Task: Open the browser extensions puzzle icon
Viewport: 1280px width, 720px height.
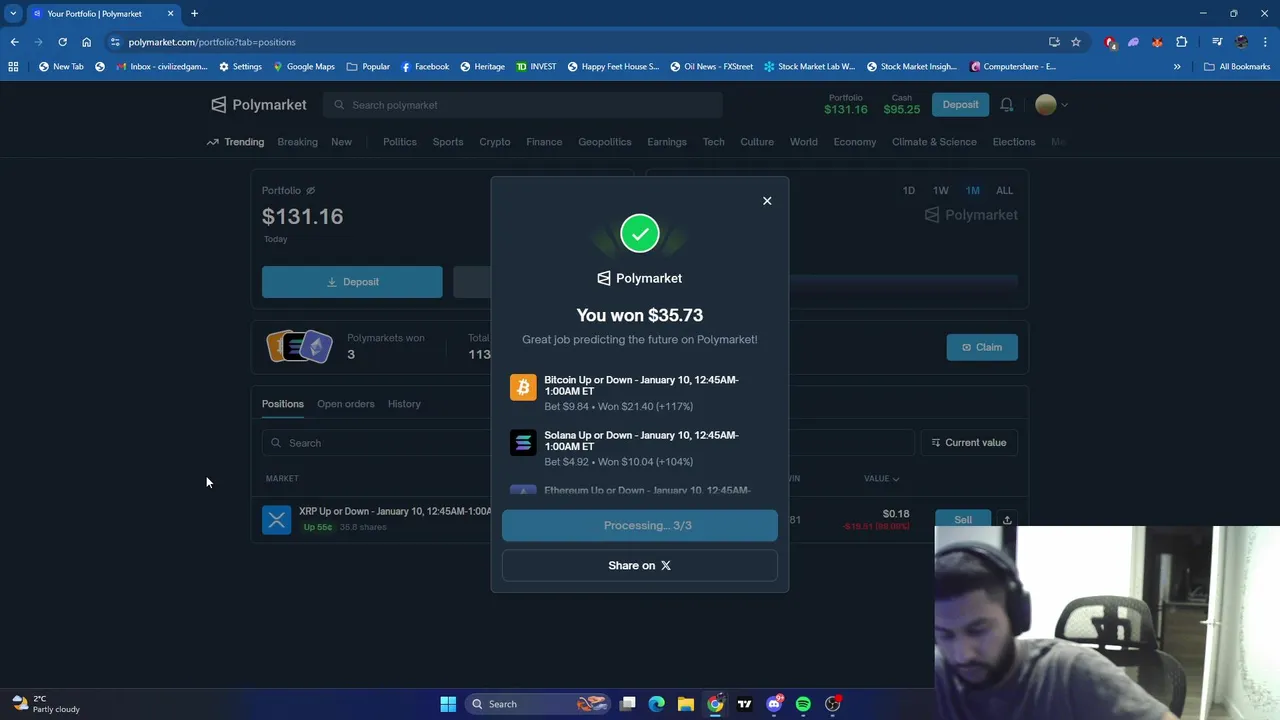Action: click(x=1182, y=42)
